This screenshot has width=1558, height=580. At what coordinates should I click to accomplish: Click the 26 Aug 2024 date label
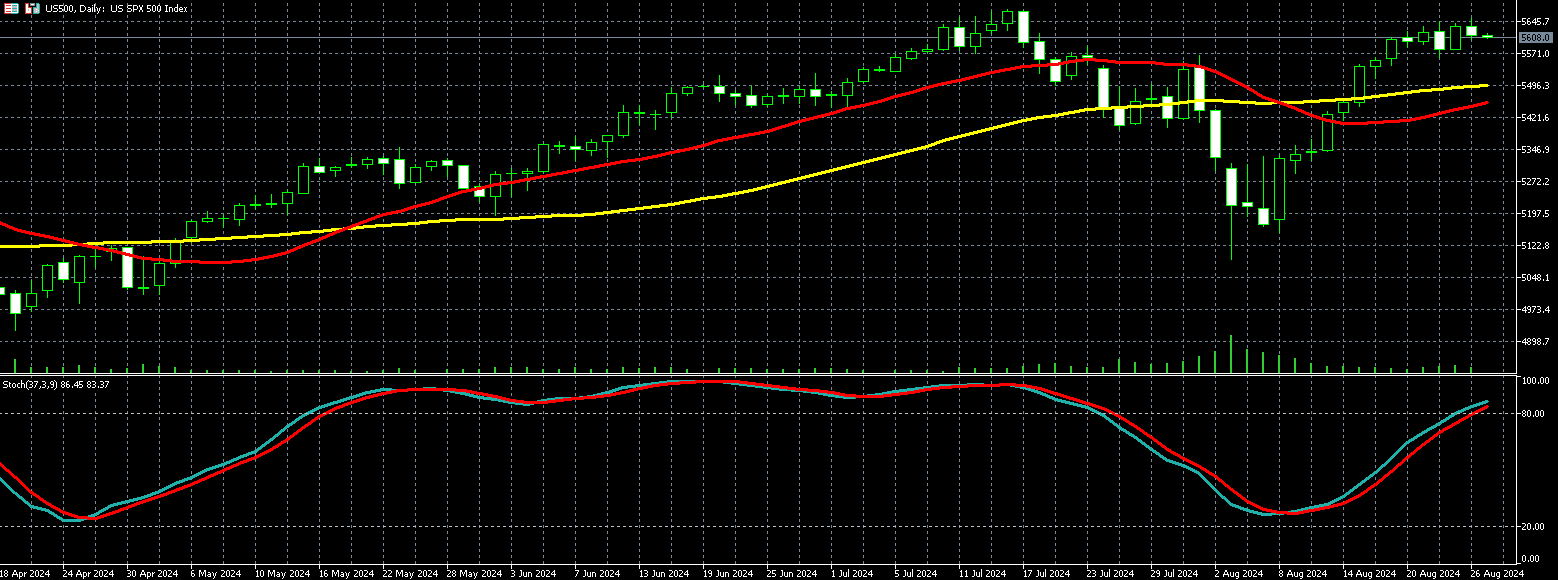click(x=1496, y=574)
